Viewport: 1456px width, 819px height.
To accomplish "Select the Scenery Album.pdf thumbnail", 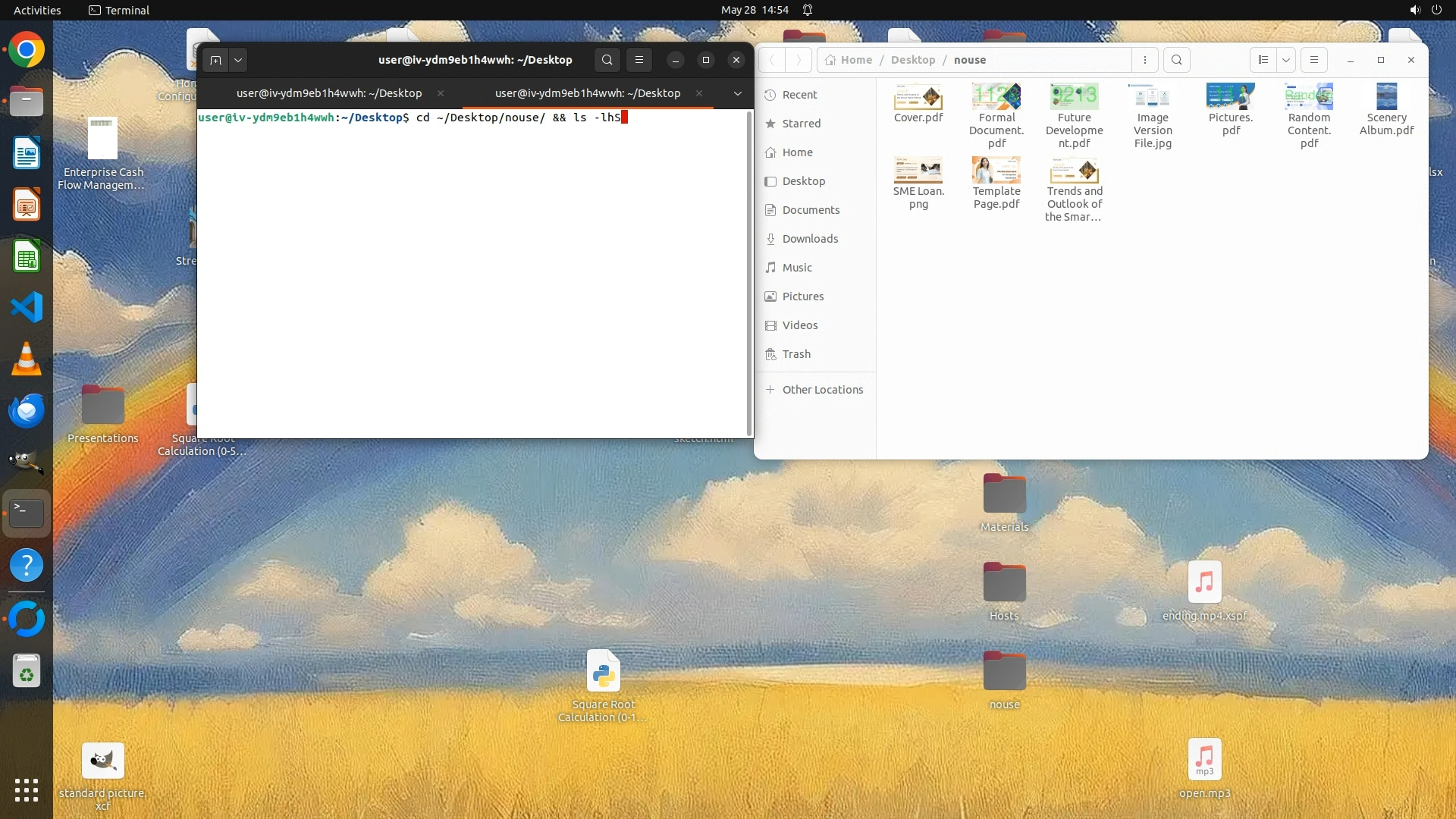I will pos(1386,97).
